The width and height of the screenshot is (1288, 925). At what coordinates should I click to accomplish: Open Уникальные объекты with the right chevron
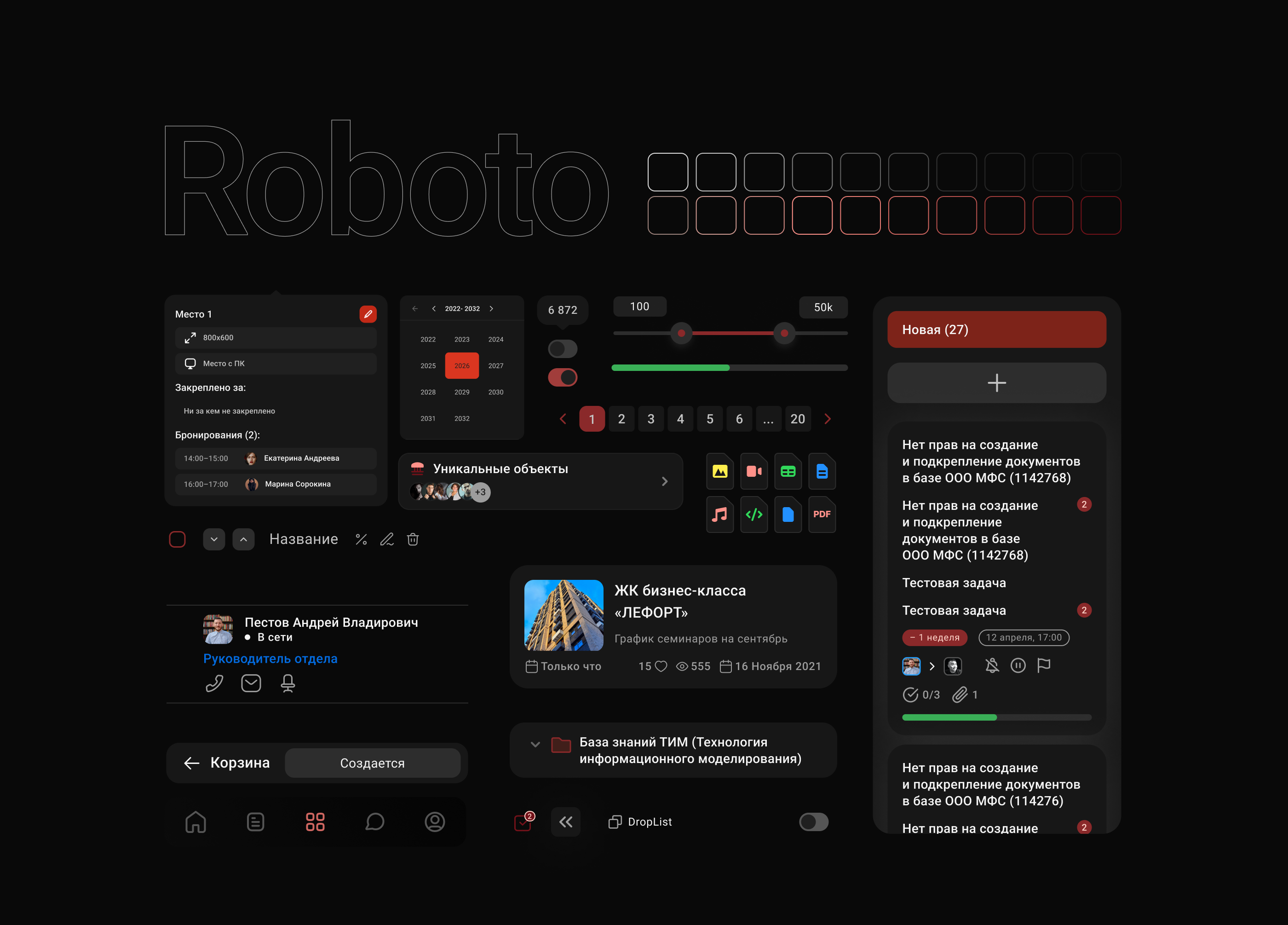[664, 481]
